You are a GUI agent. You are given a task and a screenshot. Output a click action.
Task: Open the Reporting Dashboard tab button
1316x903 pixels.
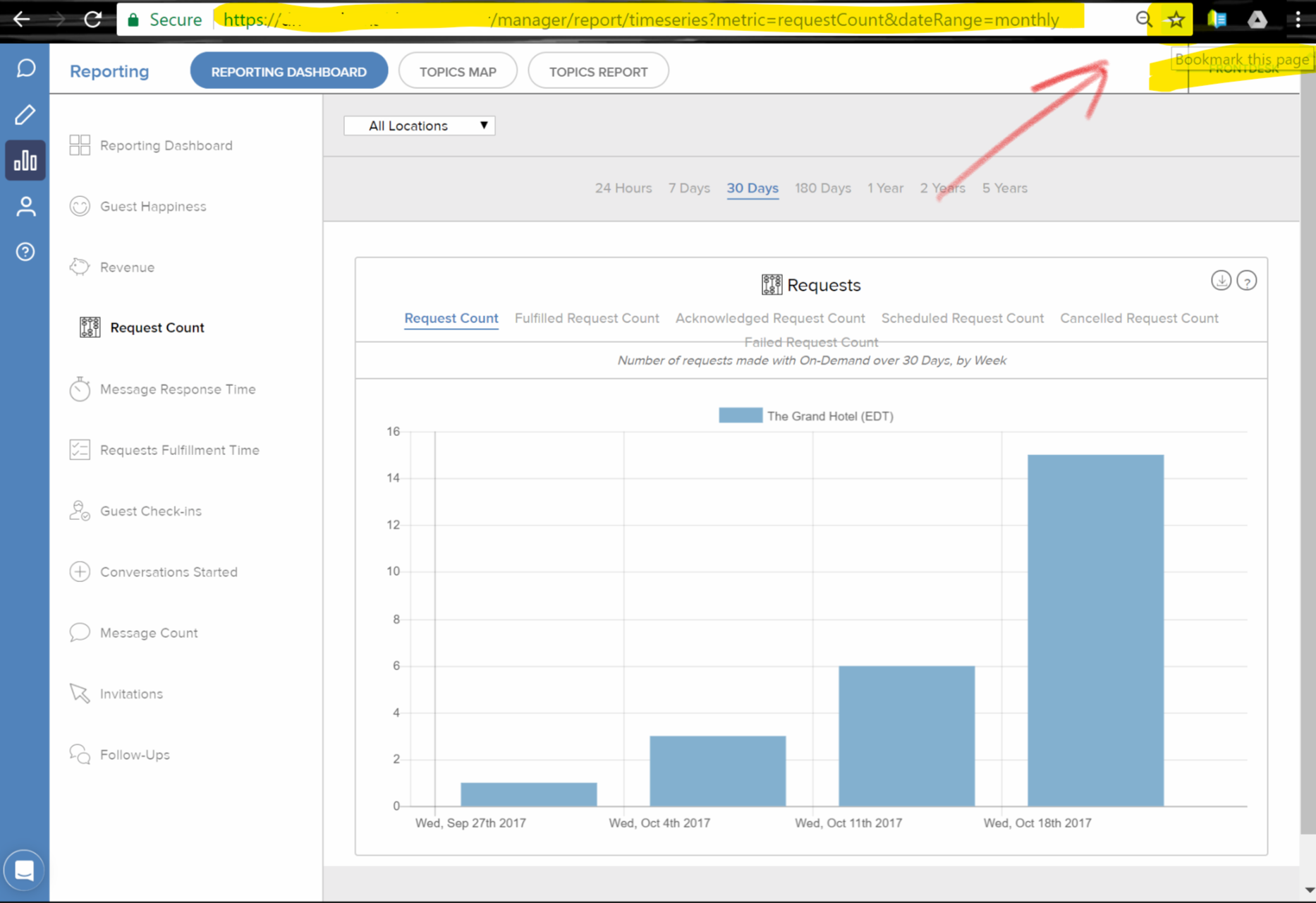click(288, 71)
